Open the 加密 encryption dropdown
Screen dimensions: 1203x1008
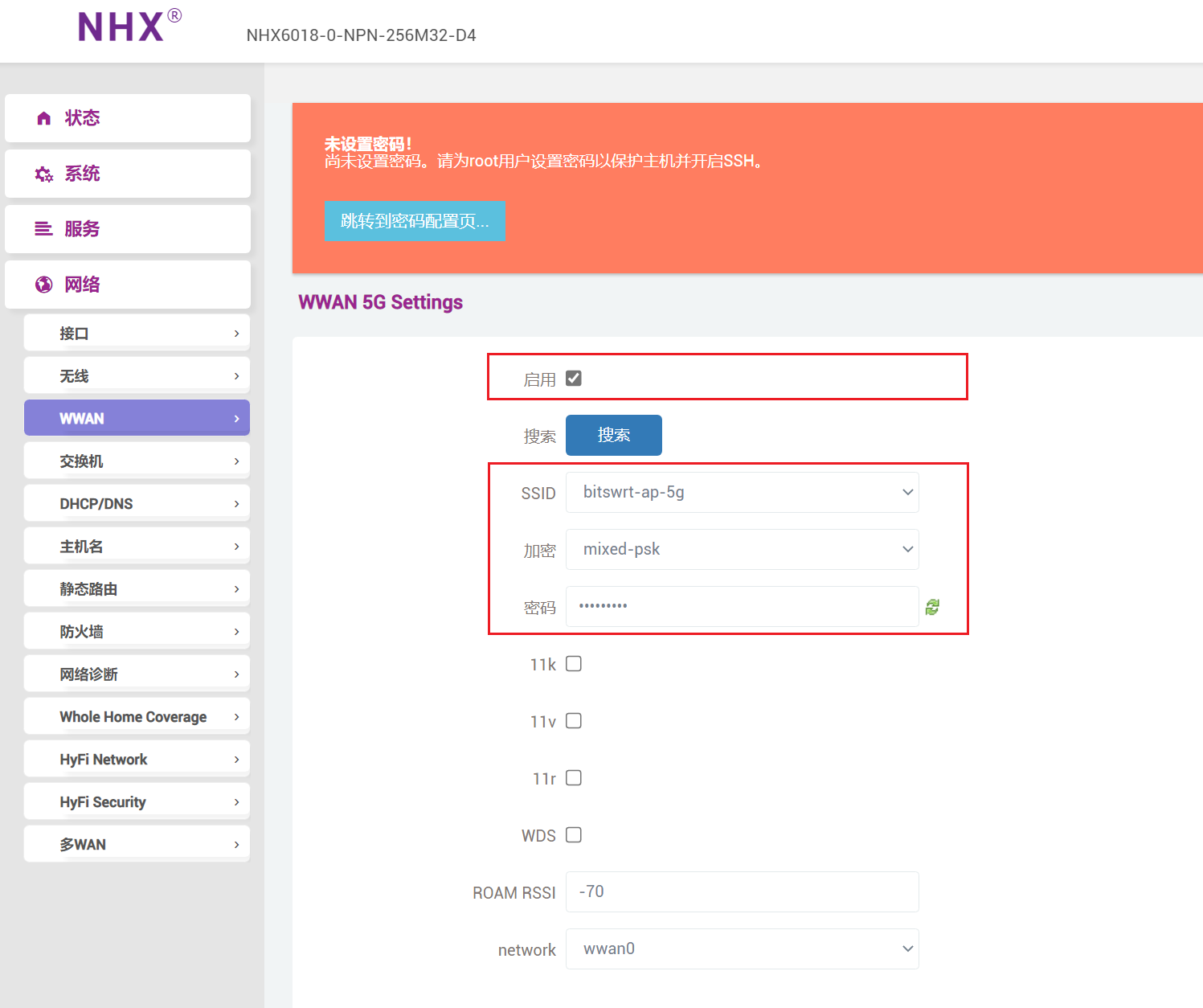click(742, 549)
